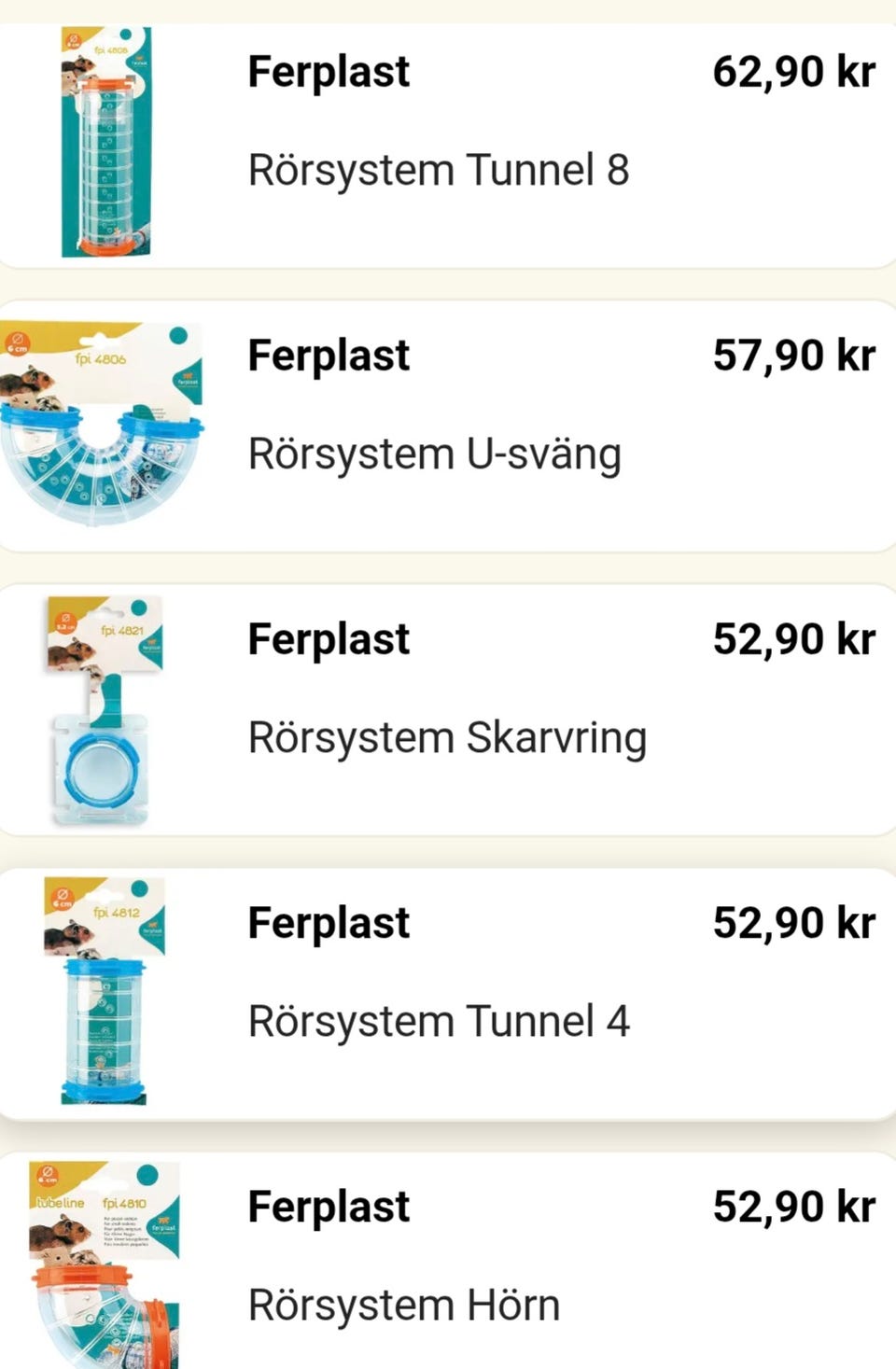Open the Rörsystem Tunnel 8 product image
896x1369 pixels.
tap(105, 142)
